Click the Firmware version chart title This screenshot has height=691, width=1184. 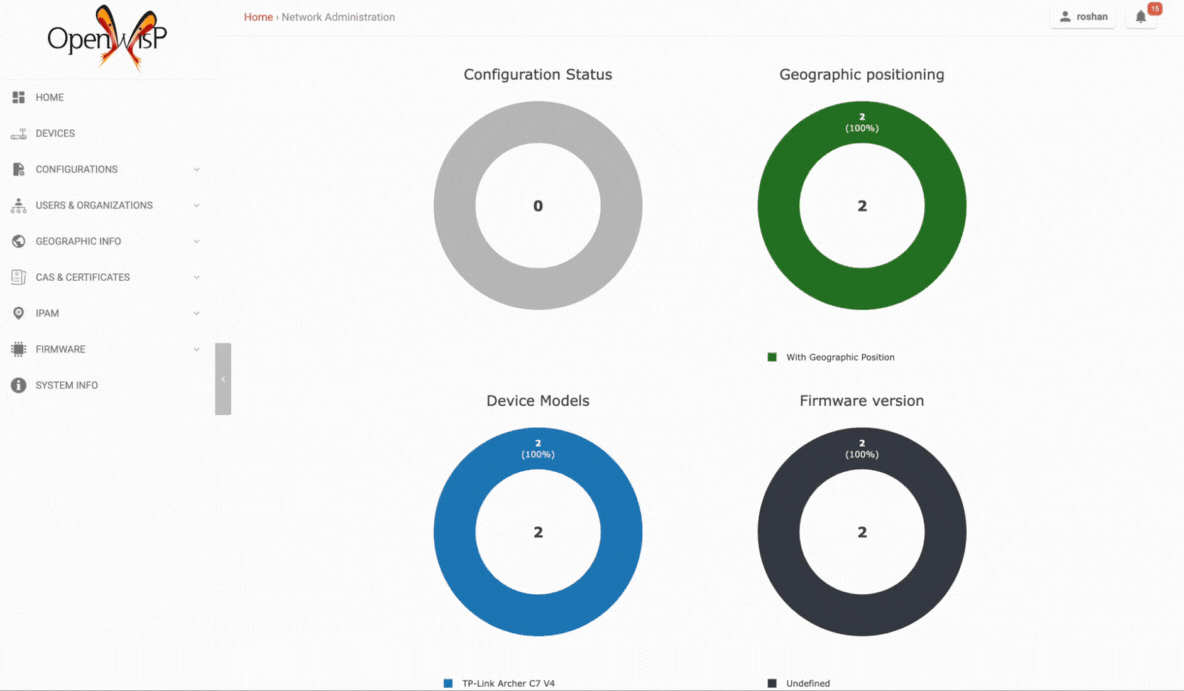coord(862,400)
